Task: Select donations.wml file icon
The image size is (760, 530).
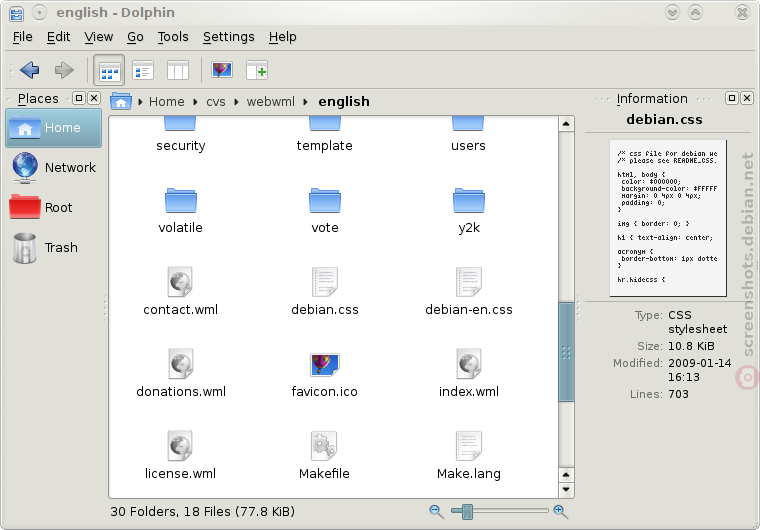Action: pyautogui.click(x=180, y=364)
